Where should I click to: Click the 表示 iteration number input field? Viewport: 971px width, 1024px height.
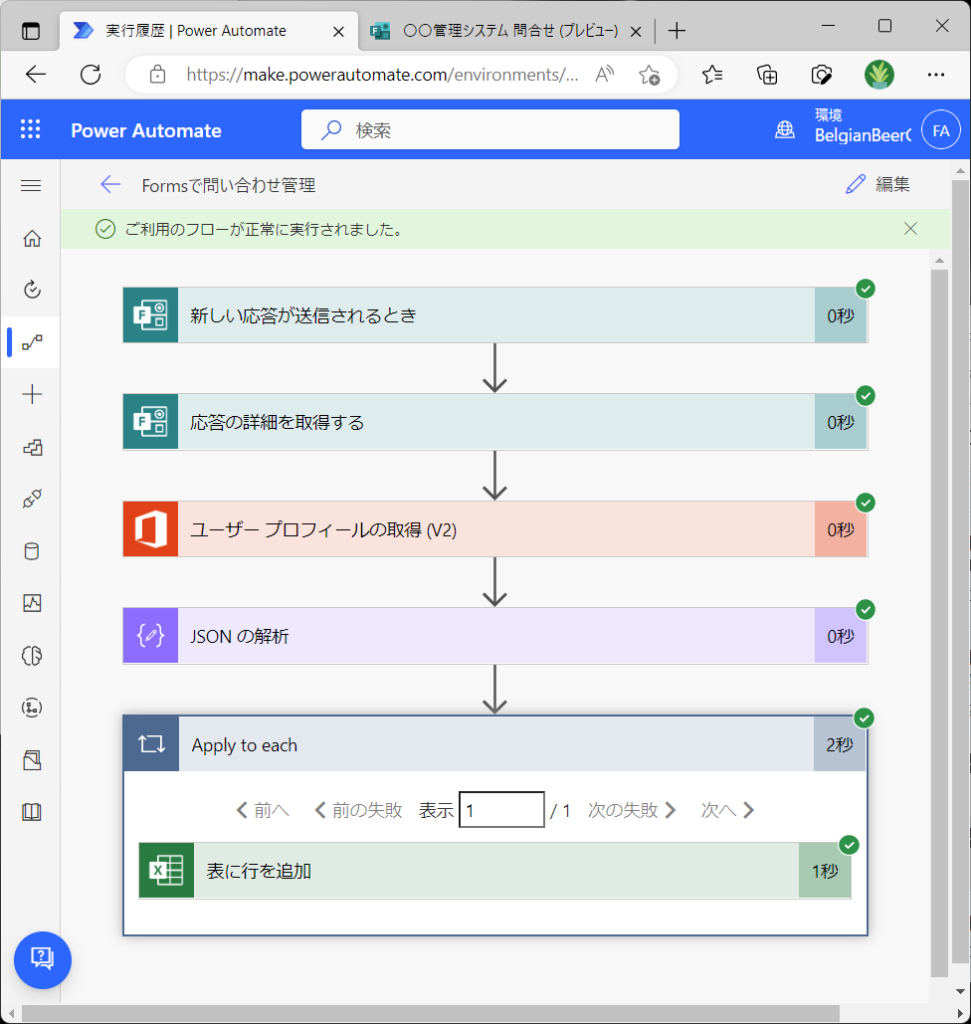tap(501, 810)
